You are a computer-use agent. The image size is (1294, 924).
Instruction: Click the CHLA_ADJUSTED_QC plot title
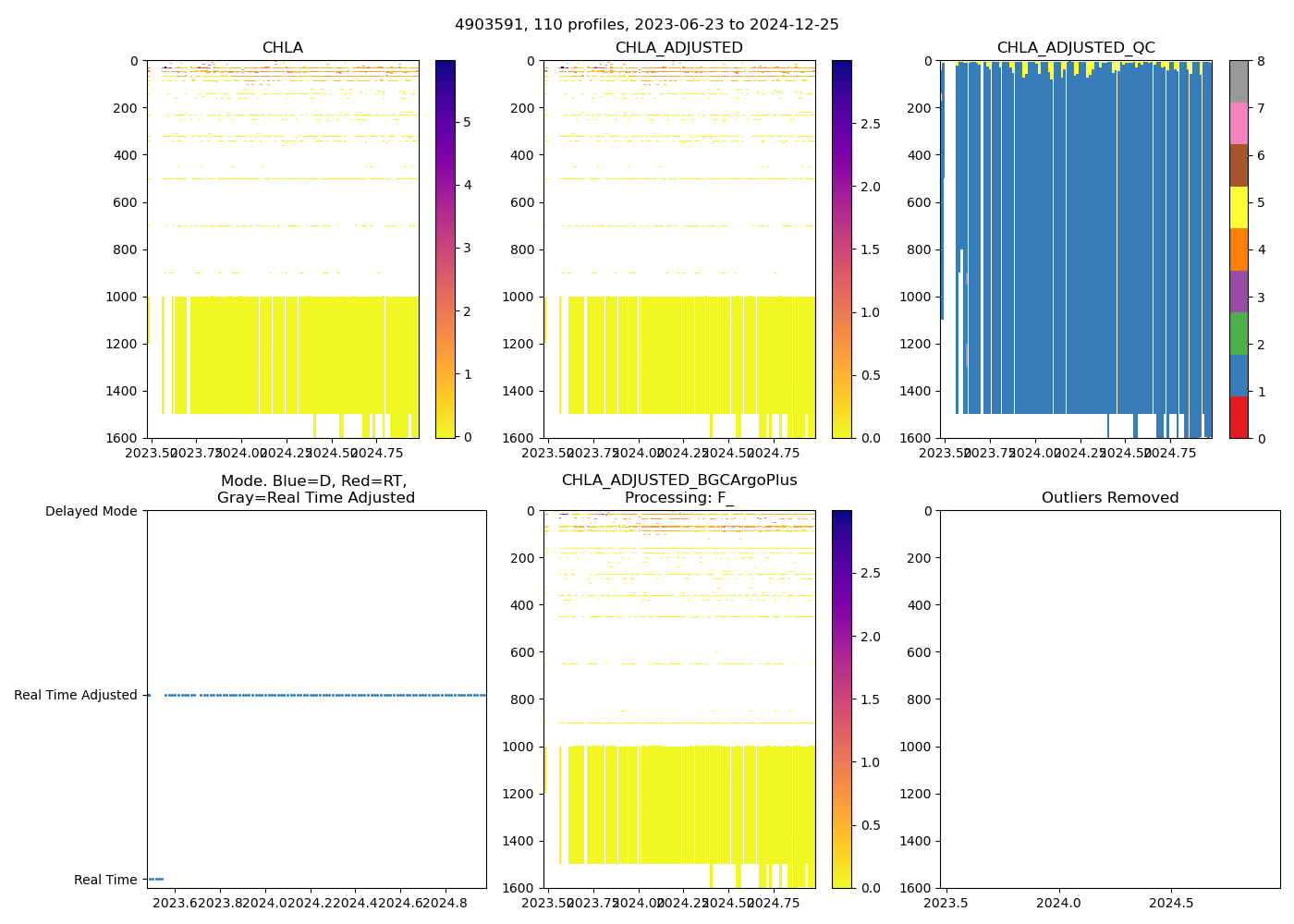pos(1075,48)
